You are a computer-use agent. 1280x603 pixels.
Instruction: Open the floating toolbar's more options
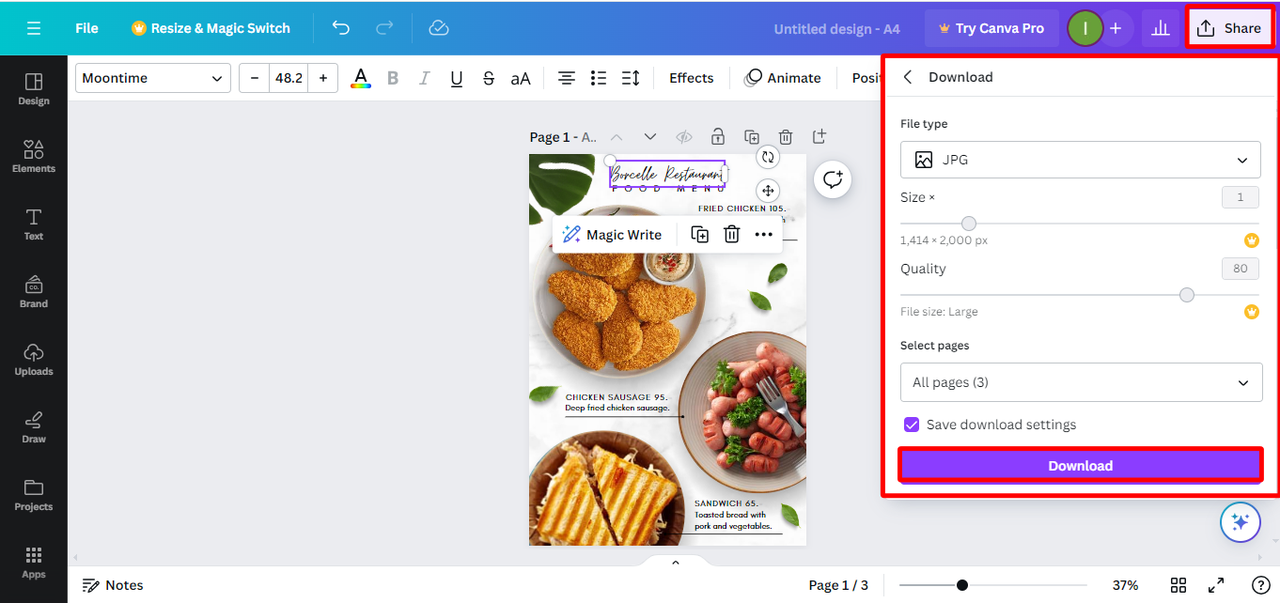[x=764, y=235]
